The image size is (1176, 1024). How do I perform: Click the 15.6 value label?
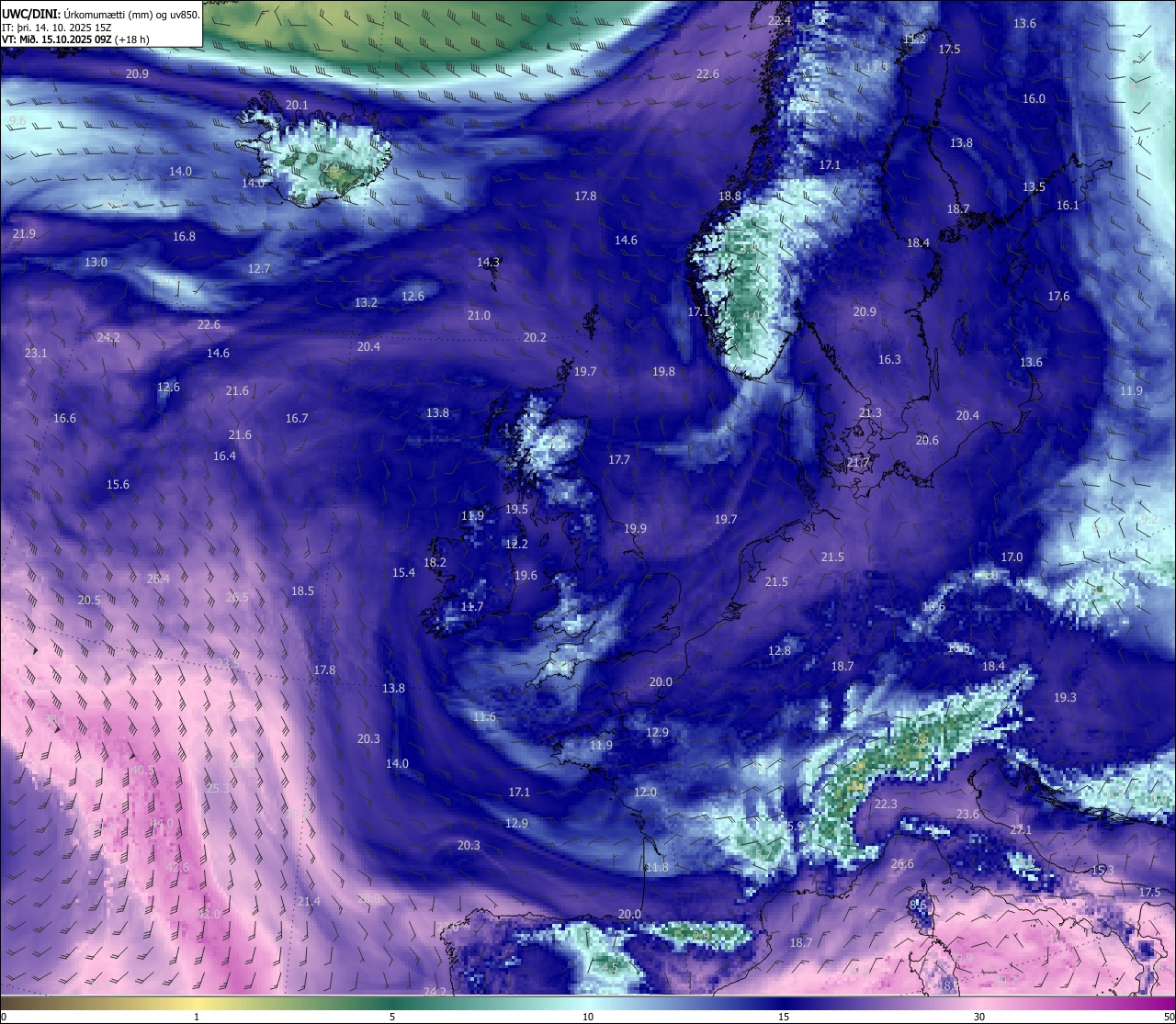point(118,484)
